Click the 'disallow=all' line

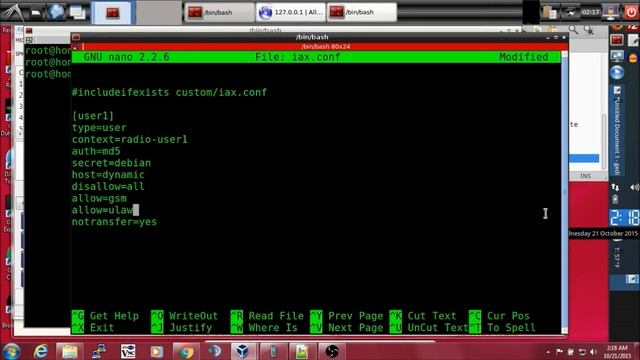(x=108, y=187)
